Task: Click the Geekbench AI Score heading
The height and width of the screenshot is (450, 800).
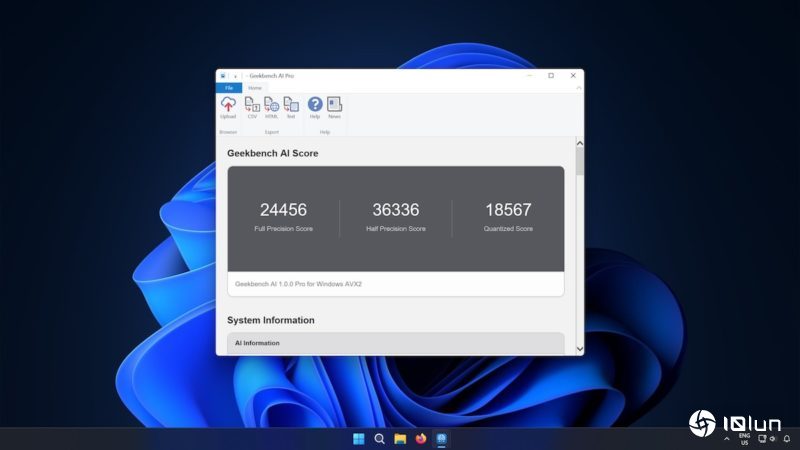Action: click(272, 153)
